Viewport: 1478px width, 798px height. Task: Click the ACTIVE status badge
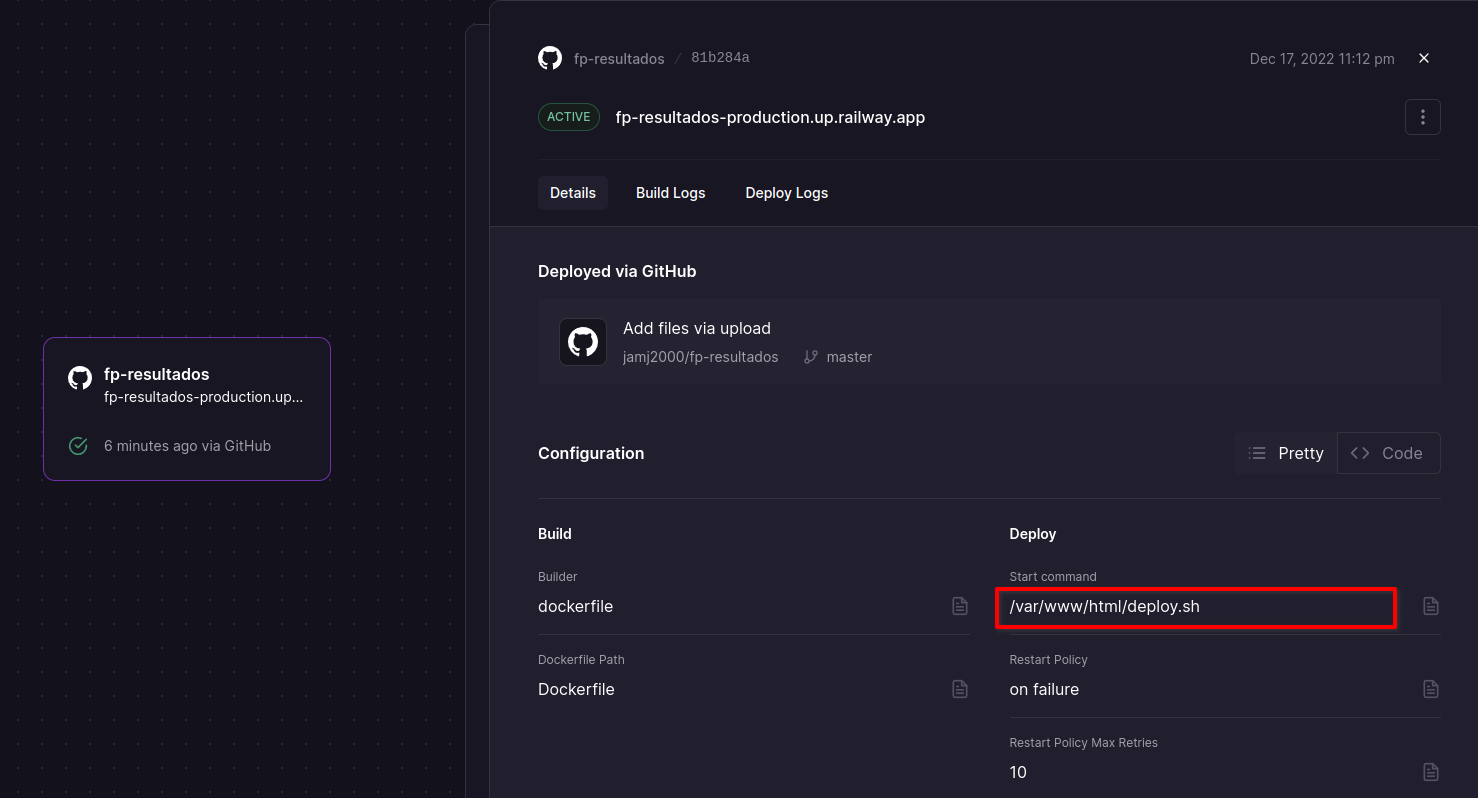click(569, 117)
